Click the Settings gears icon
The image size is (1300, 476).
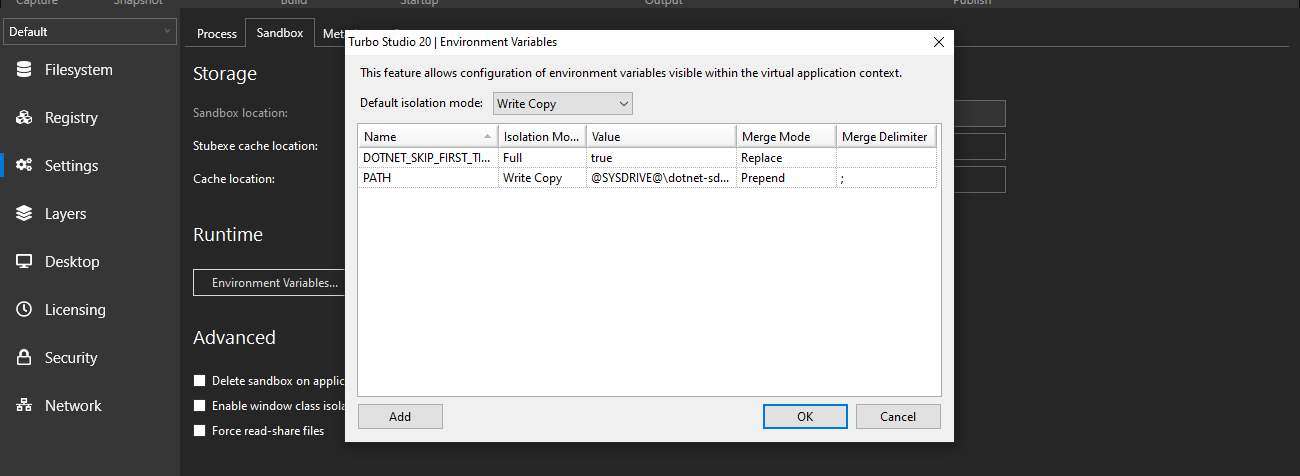point(24,166)
